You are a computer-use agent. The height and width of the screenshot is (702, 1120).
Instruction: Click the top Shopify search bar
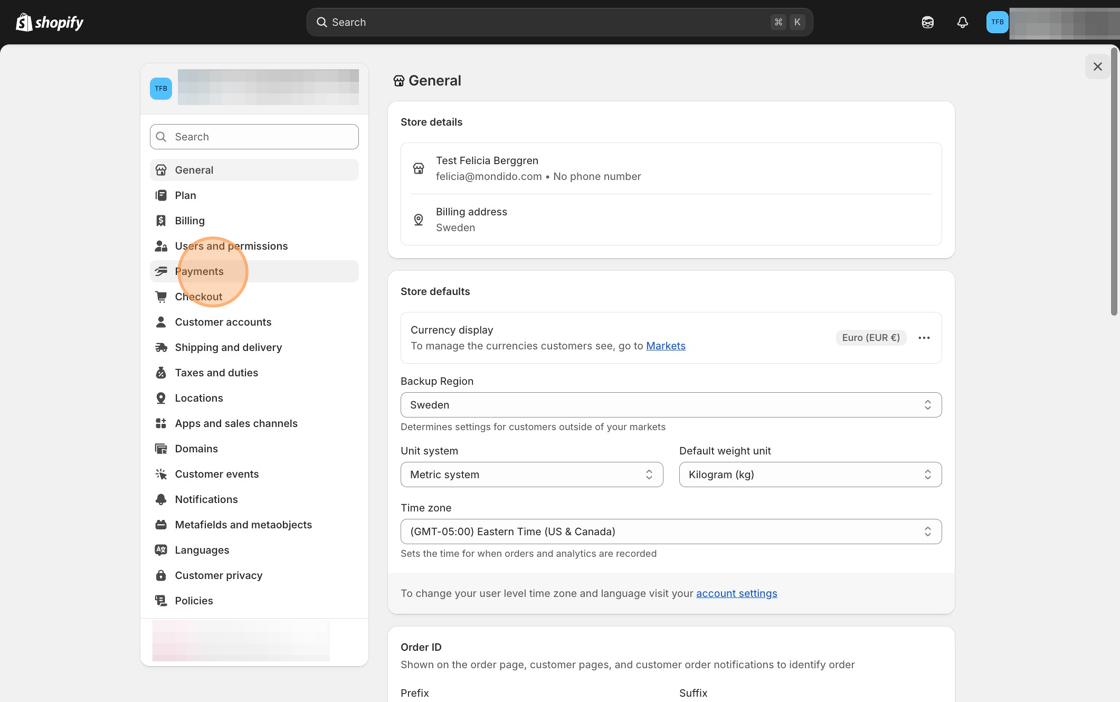tap(559, 22)
